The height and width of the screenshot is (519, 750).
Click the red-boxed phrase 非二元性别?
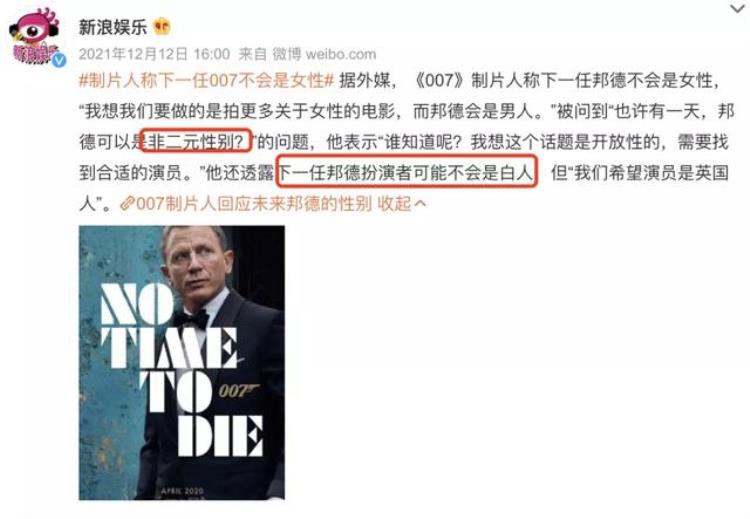point(196,141)
